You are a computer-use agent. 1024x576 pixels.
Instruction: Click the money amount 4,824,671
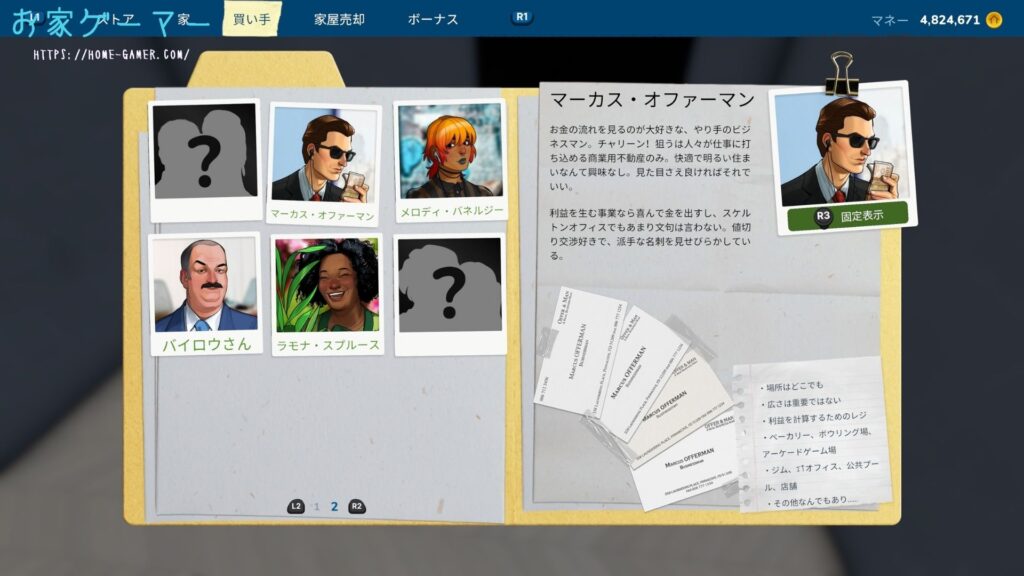[950, 20]
